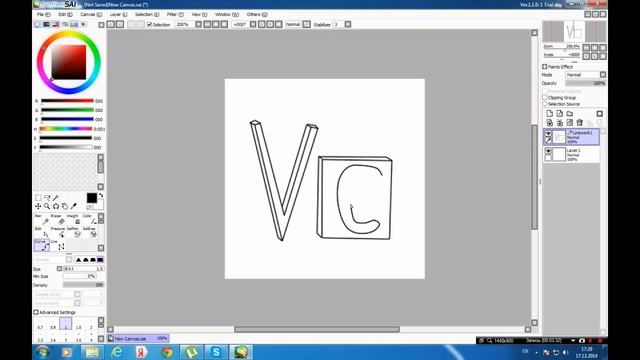The image size is (640, 360).
Task: Select the Pressure linework tool
Action: 58,232
